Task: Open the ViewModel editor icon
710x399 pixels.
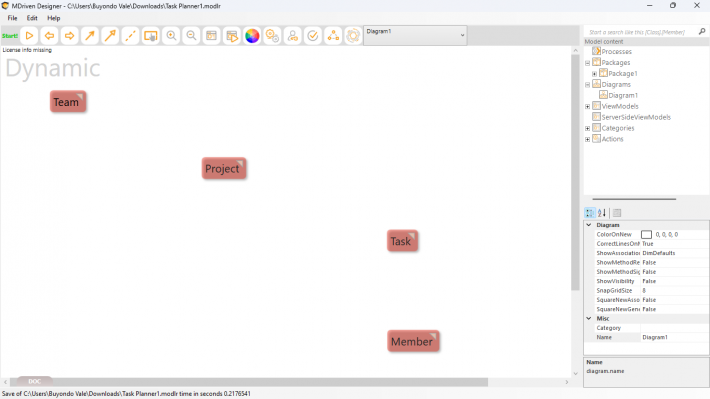Action: click(x=211, y=36)
